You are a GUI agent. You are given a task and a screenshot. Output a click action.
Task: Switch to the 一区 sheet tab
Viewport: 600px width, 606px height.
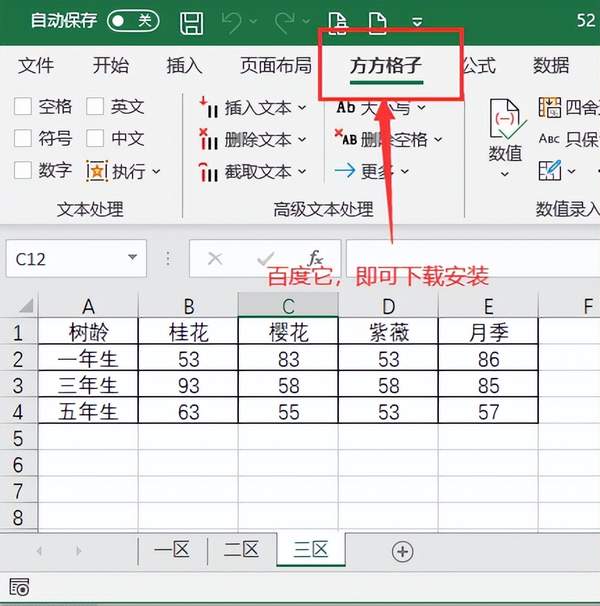click(172, 550)
